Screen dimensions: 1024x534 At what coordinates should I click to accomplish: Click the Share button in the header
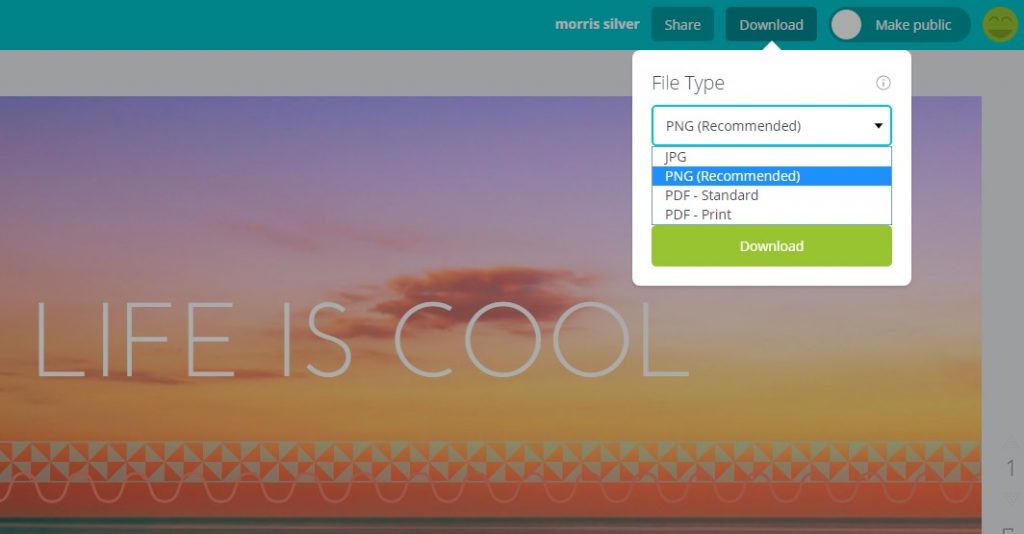click(x=682, y=25)
